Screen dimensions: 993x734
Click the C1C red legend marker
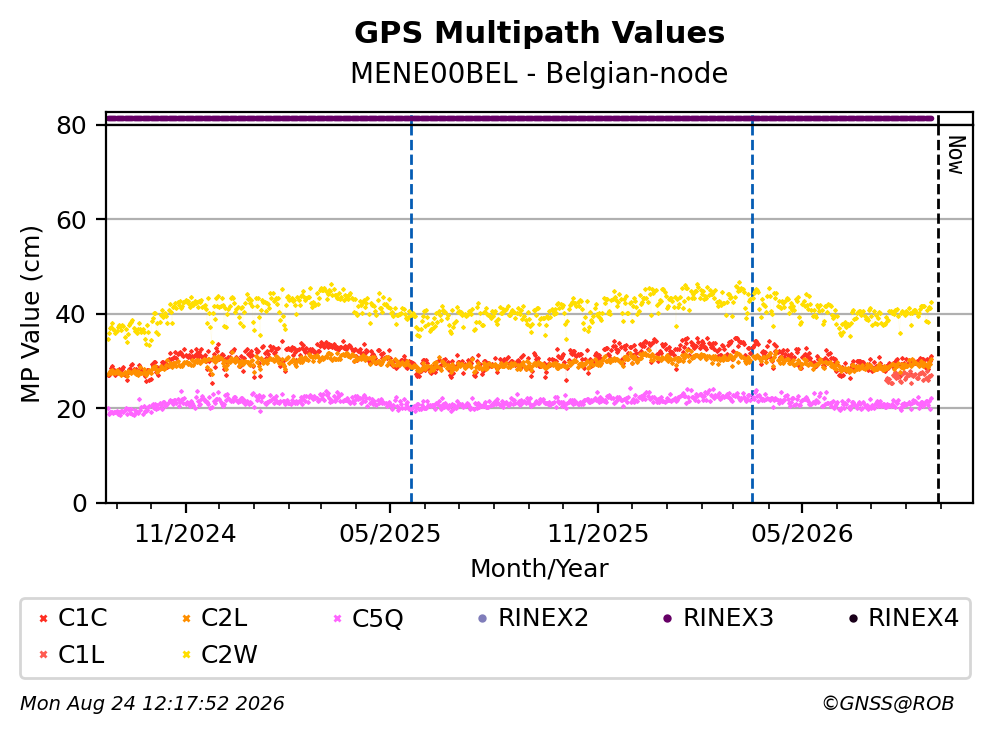(x=43, y=618)
